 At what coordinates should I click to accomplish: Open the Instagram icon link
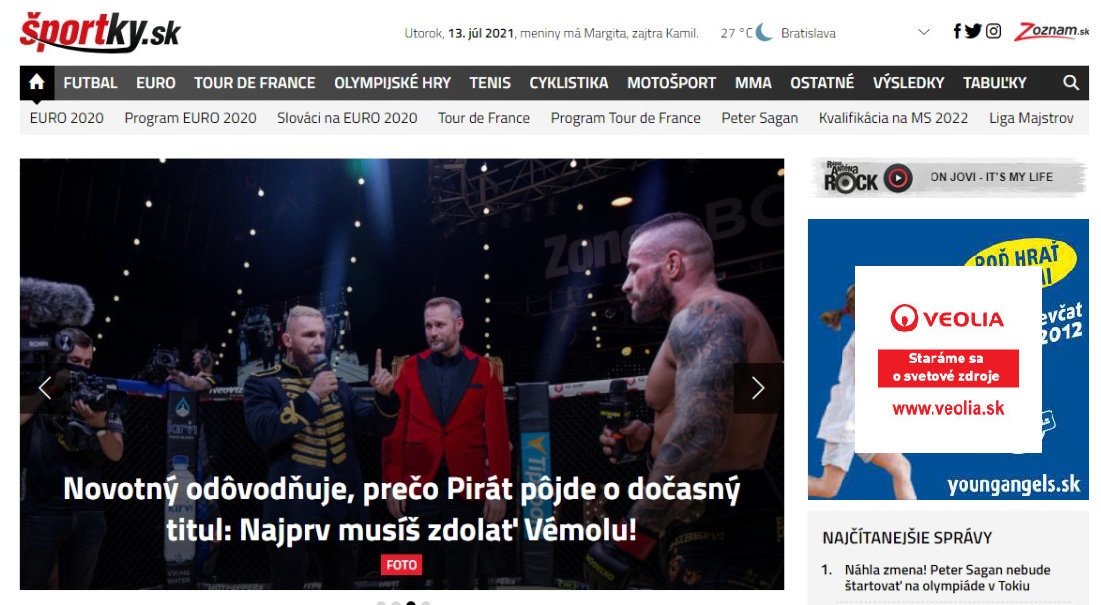993,31
